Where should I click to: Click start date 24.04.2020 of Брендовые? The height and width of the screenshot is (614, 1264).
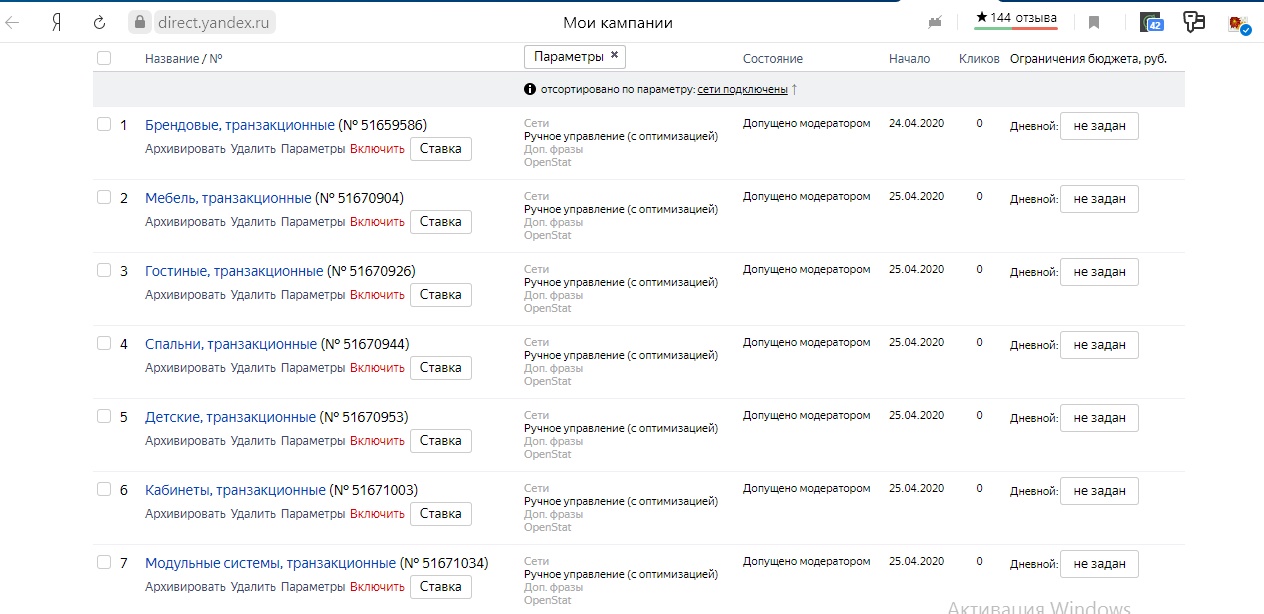coord(916,124)
